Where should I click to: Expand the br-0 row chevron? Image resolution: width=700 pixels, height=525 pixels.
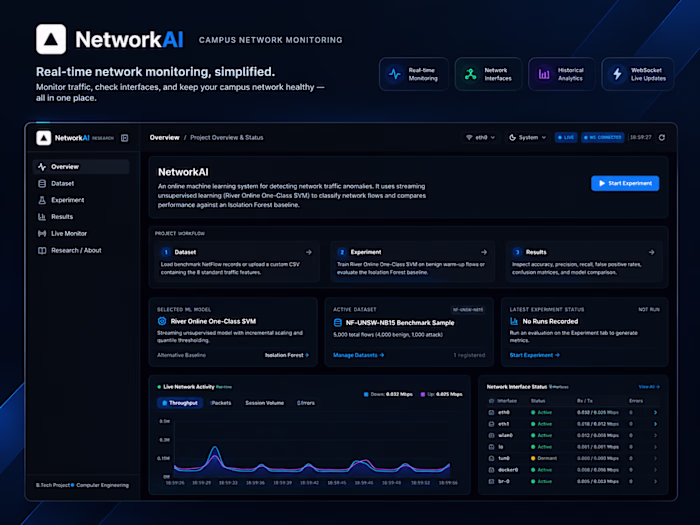point(655,481)
